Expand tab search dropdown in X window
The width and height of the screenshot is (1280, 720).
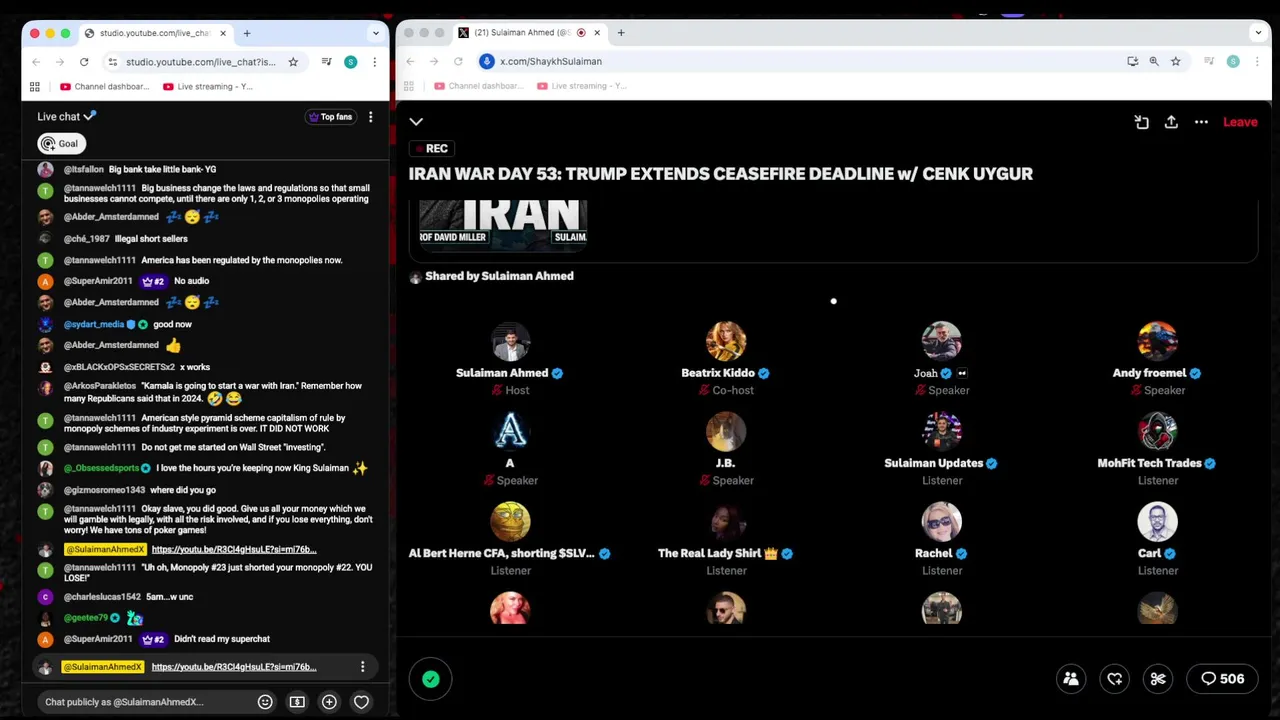(x=1258, y=33)
